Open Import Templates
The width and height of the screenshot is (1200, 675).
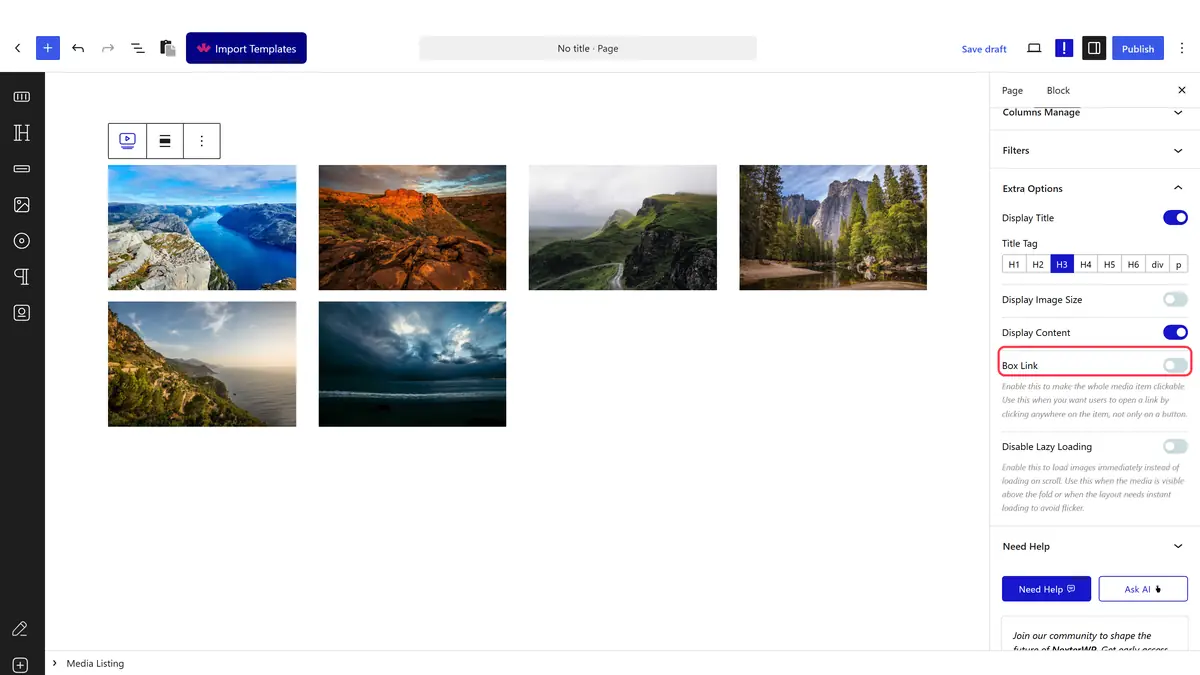[x=246, y=48]
